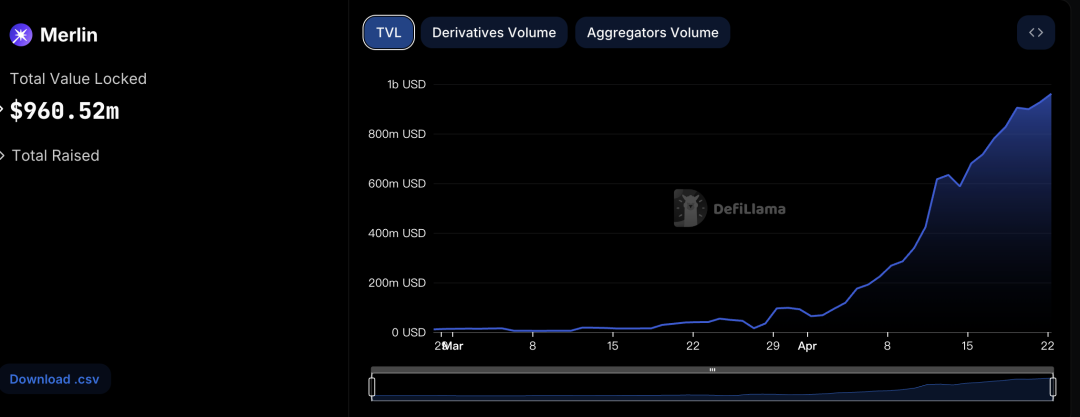This screenshot has width=1080, height=417.
Task: Click the right handle of range slider
Action: 1052,387
